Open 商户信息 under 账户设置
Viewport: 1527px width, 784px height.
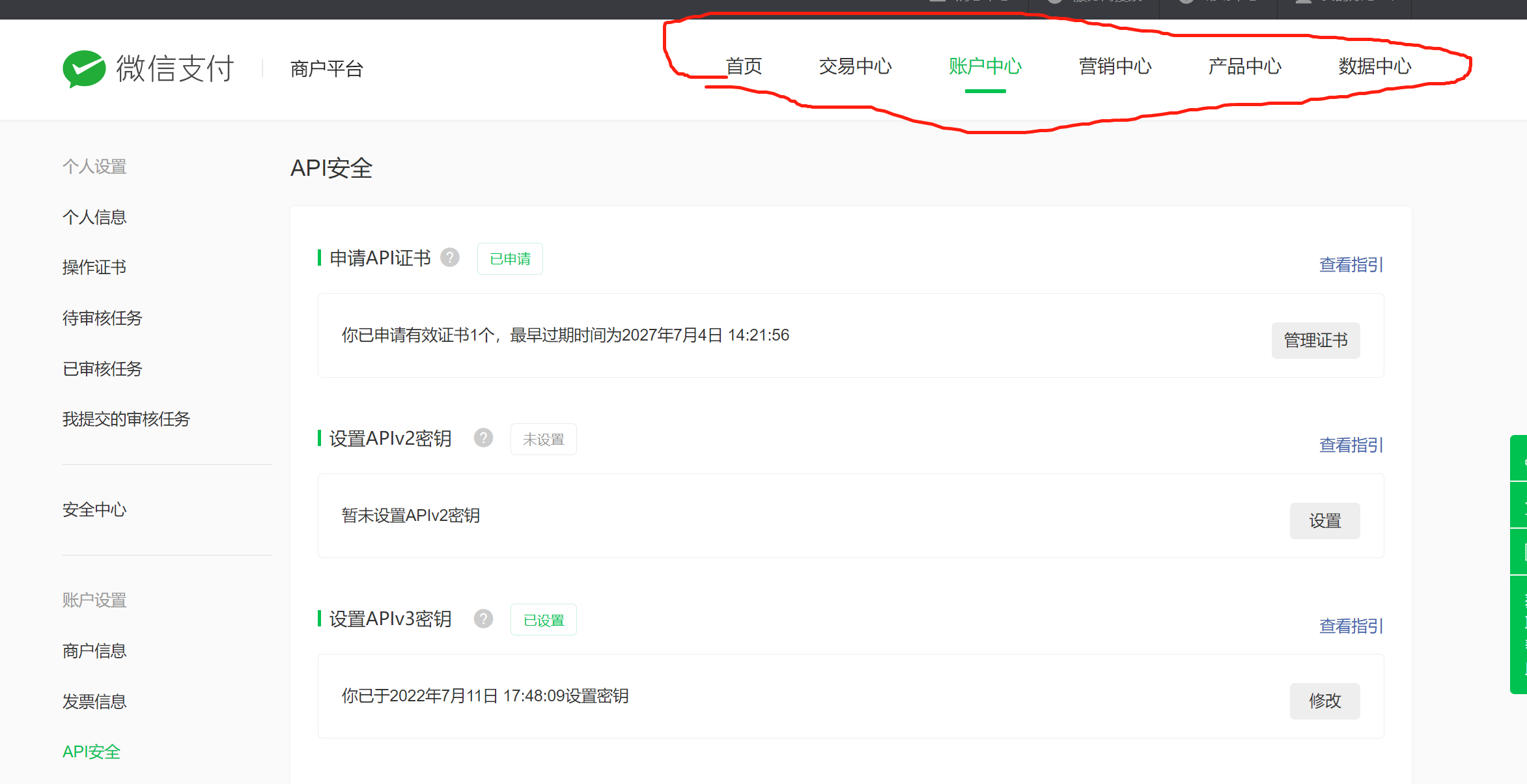[x=94, y=651]
